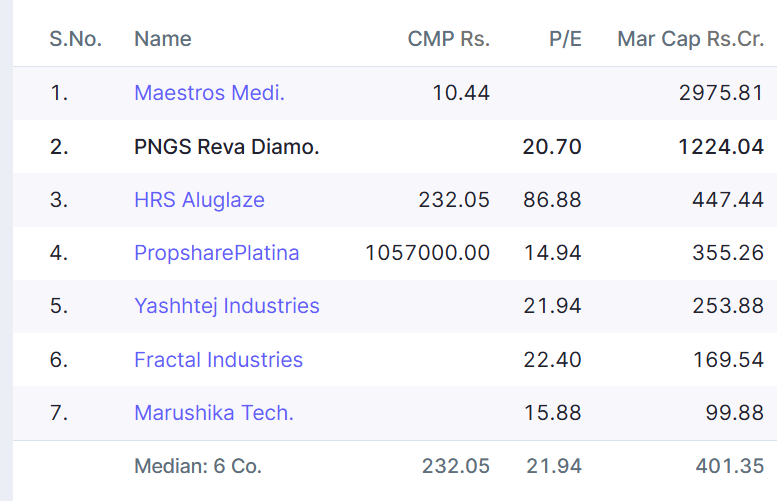
Task: Open the Fractal Industries company link
Action: coord(218,360)
